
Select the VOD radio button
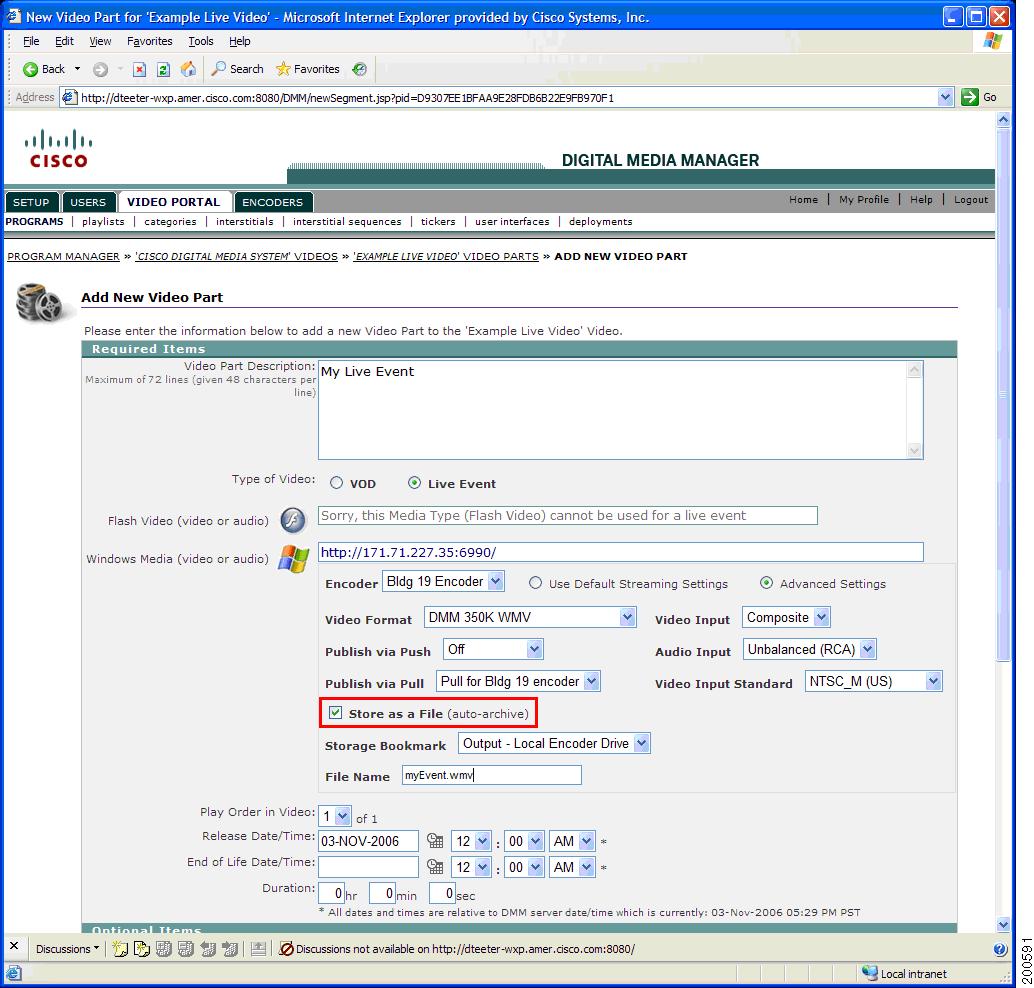tap(337, 482)
